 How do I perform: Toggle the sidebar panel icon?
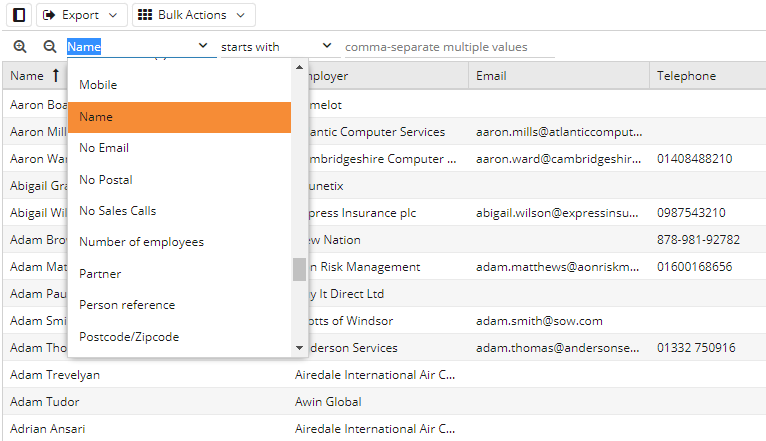[x=18, y=15]
